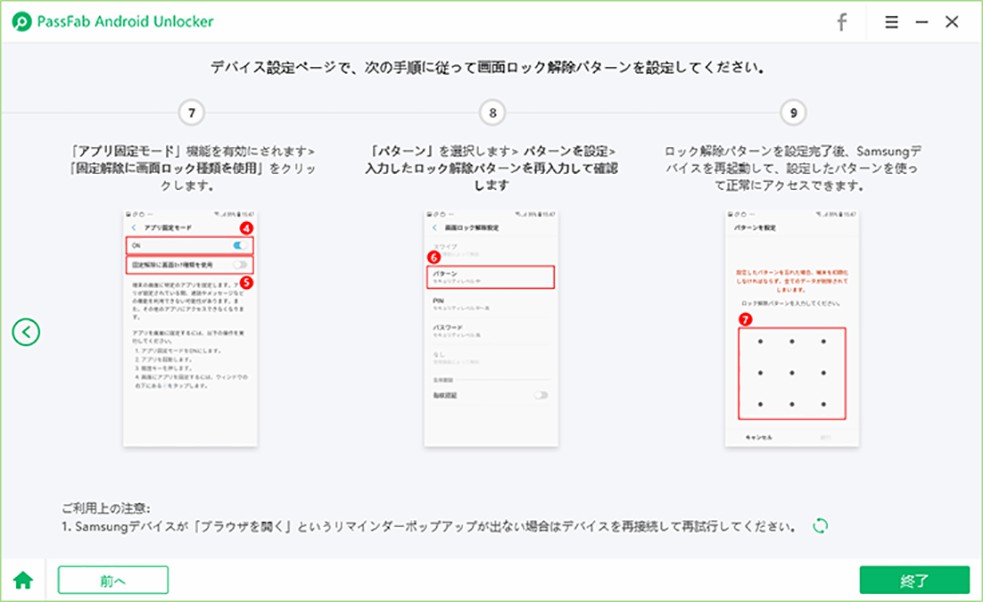Click the green refresh retry icon

pos(820,525)
